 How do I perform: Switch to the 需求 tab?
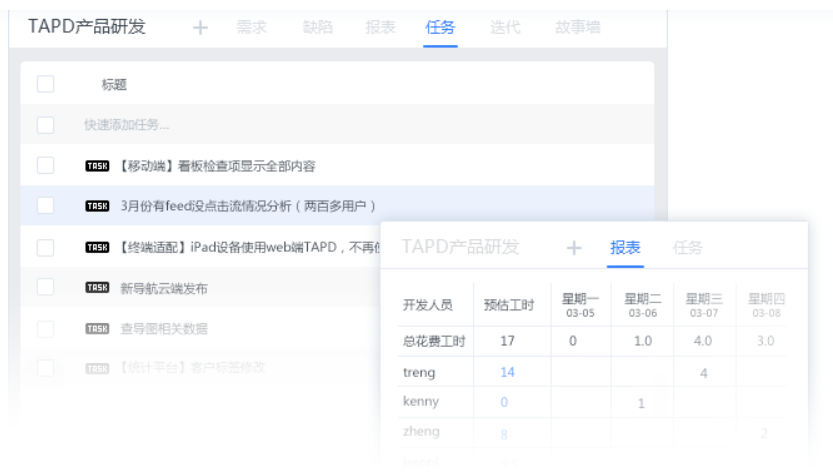click(252, 28)
